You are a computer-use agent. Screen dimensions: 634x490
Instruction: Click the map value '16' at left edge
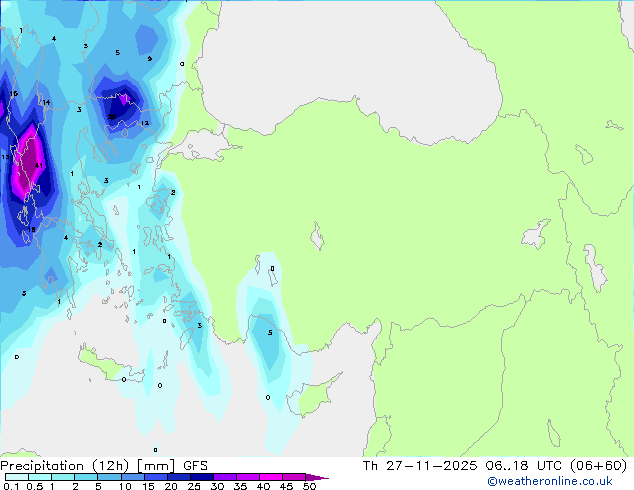[14, 93]
